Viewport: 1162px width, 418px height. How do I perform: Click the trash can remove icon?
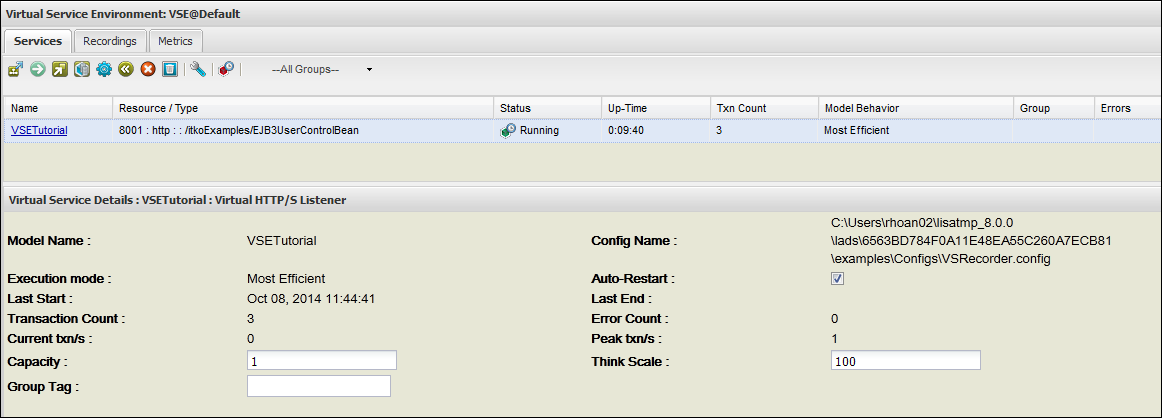click(170, 69)
